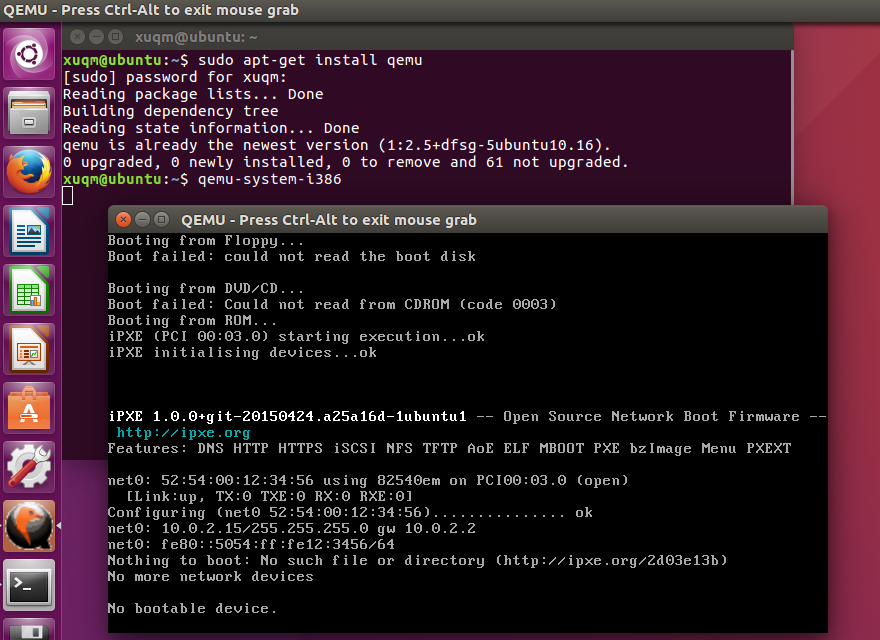Screen dimensions: 880x640
Task: Click 'Booting from ROM...' line
Action: 192,321
